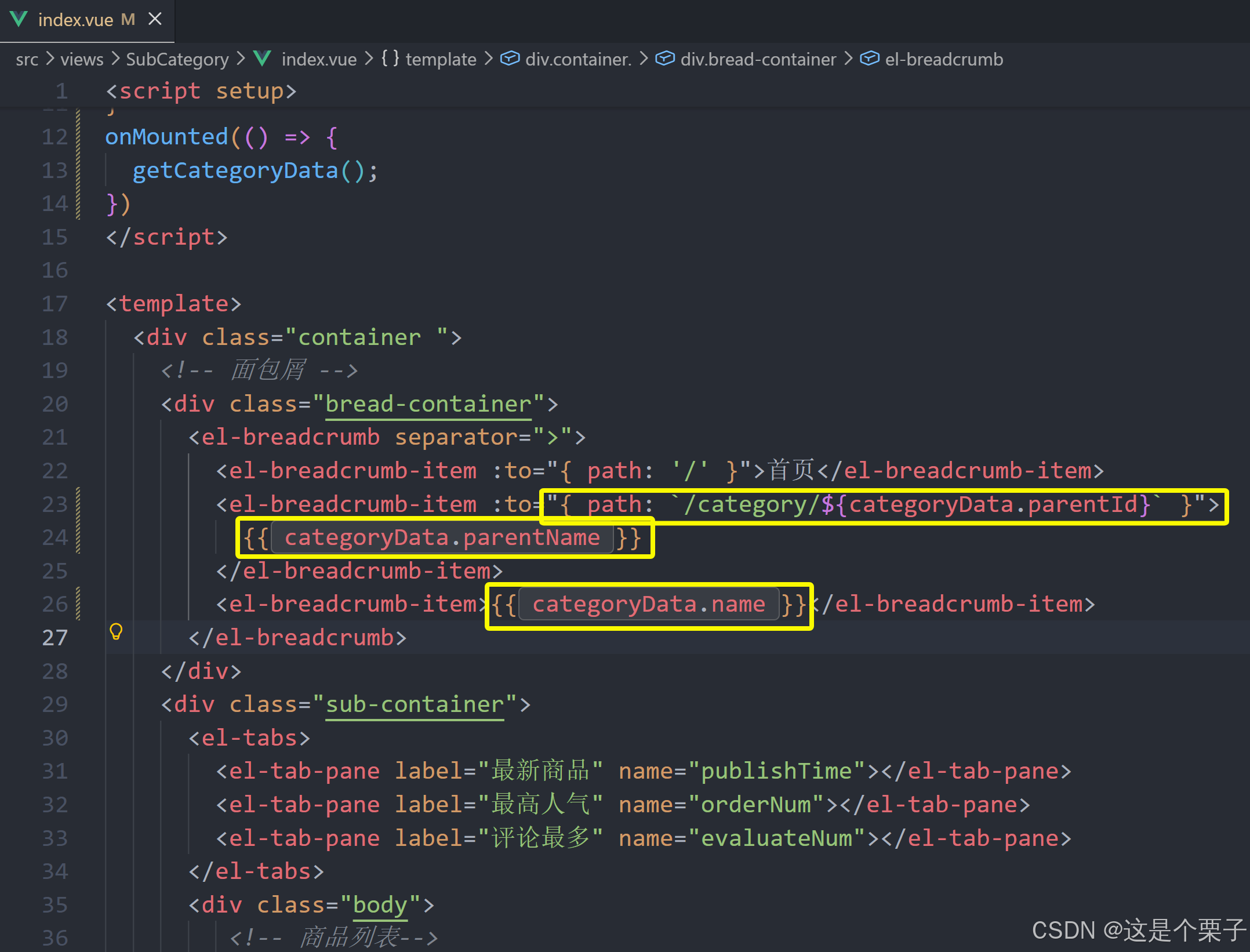Viewport: 1250px width, 952px height.
Task: Click line number 27 in gutter
Action: [x=55, y=638]
